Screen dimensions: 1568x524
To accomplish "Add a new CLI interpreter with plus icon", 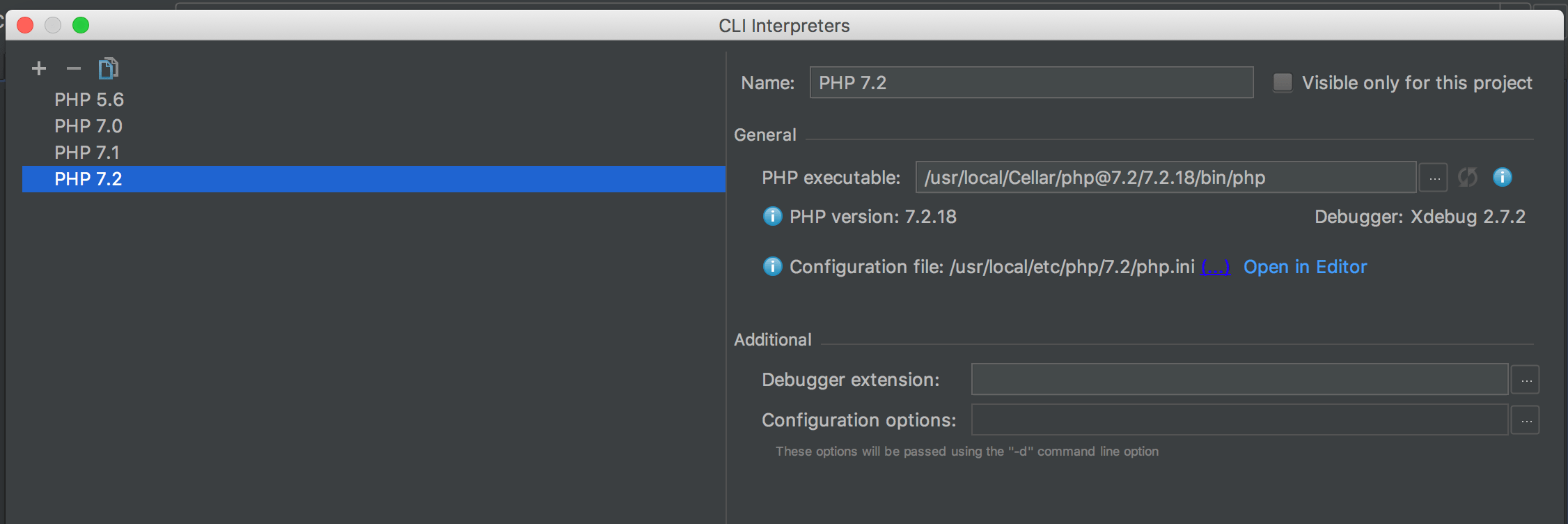I will [39, 68].
